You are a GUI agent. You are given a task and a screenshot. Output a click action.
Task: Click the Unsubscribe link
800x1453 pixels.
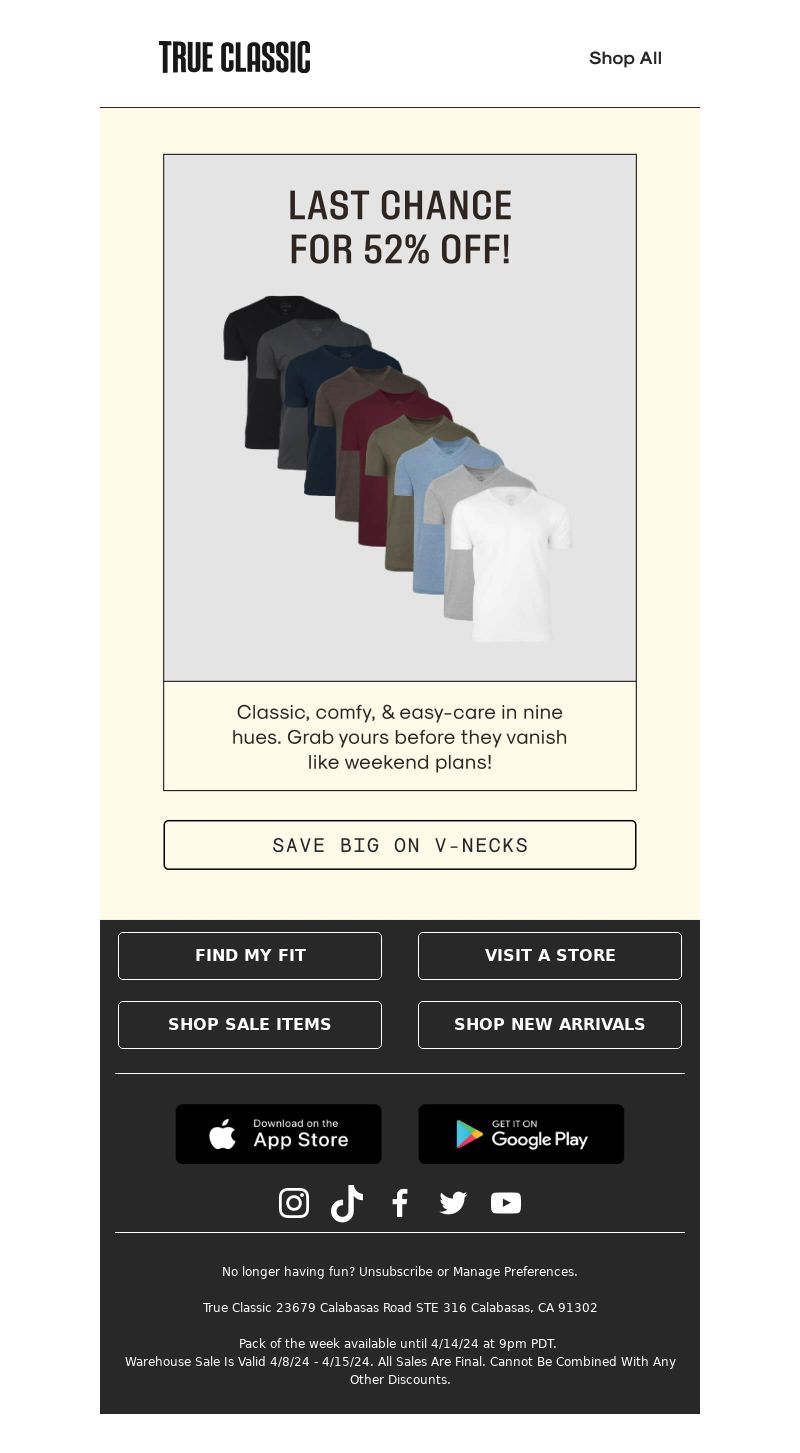(x=396, y=1272)
